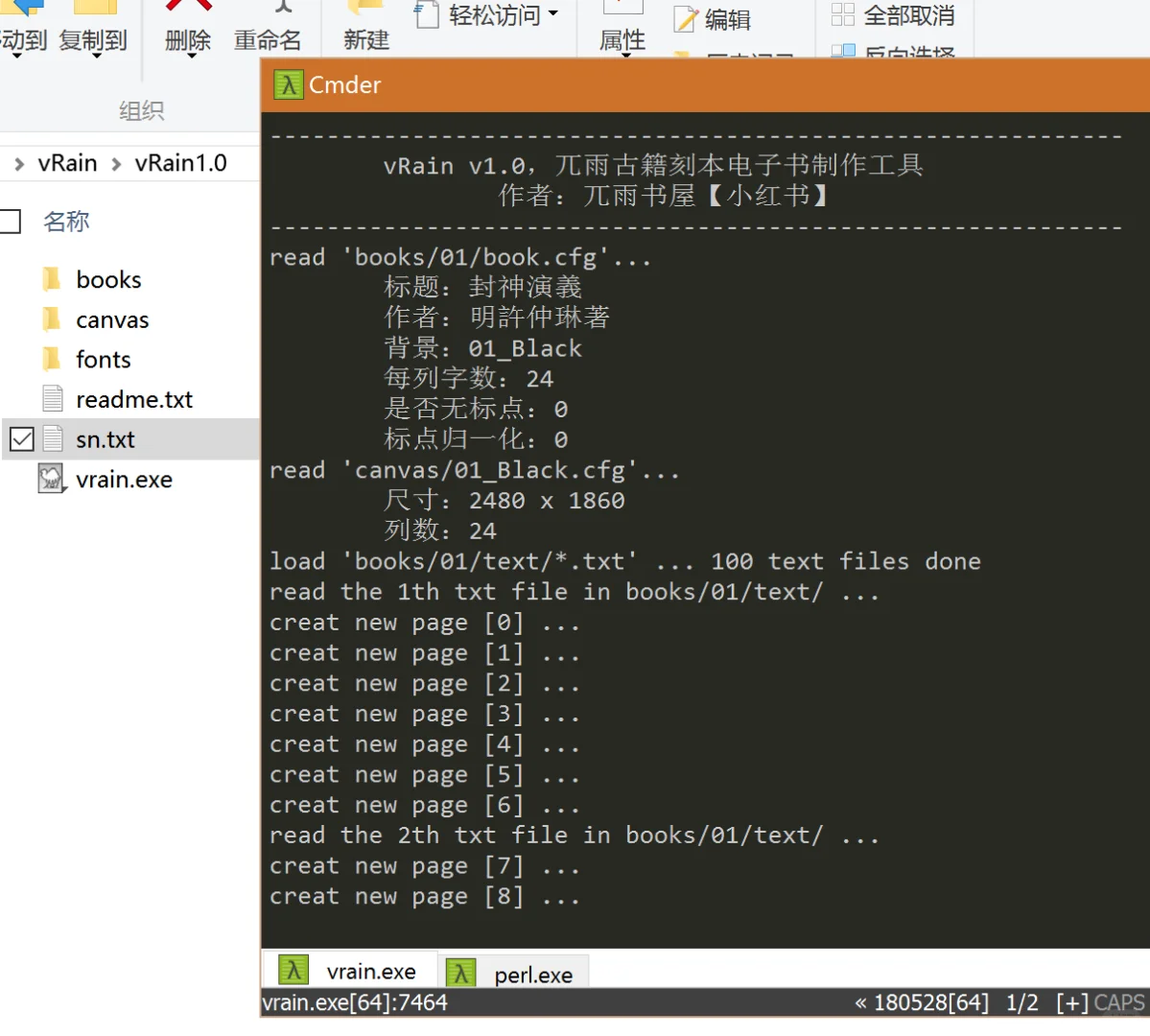Viewport: 1150px width, 1036px height.
Task: Select the sn.txt file icon
Action: tap(52, 438)
